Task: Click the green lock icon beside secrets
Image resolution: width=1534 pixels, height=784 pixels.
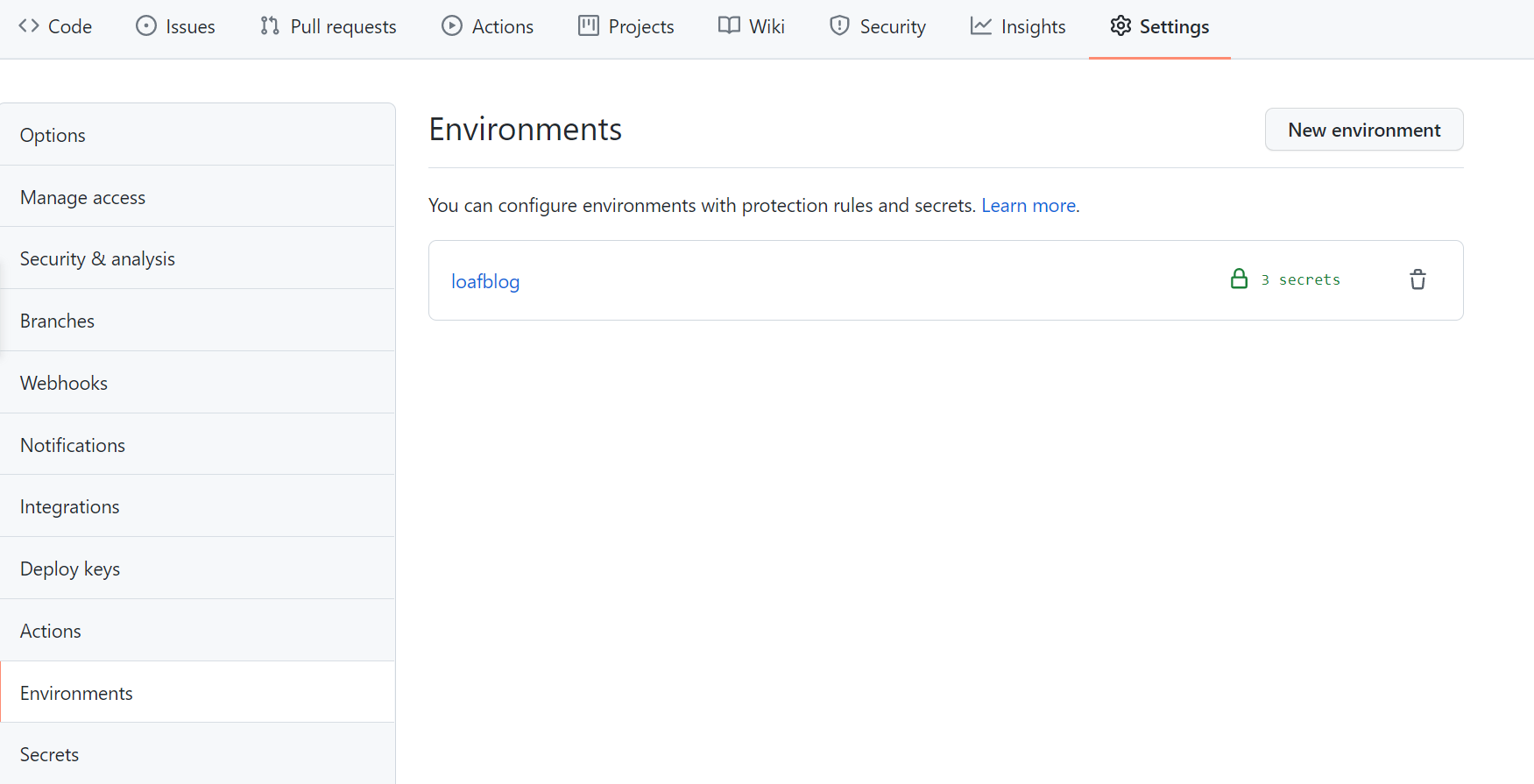Action: [x=1239, y=279]
